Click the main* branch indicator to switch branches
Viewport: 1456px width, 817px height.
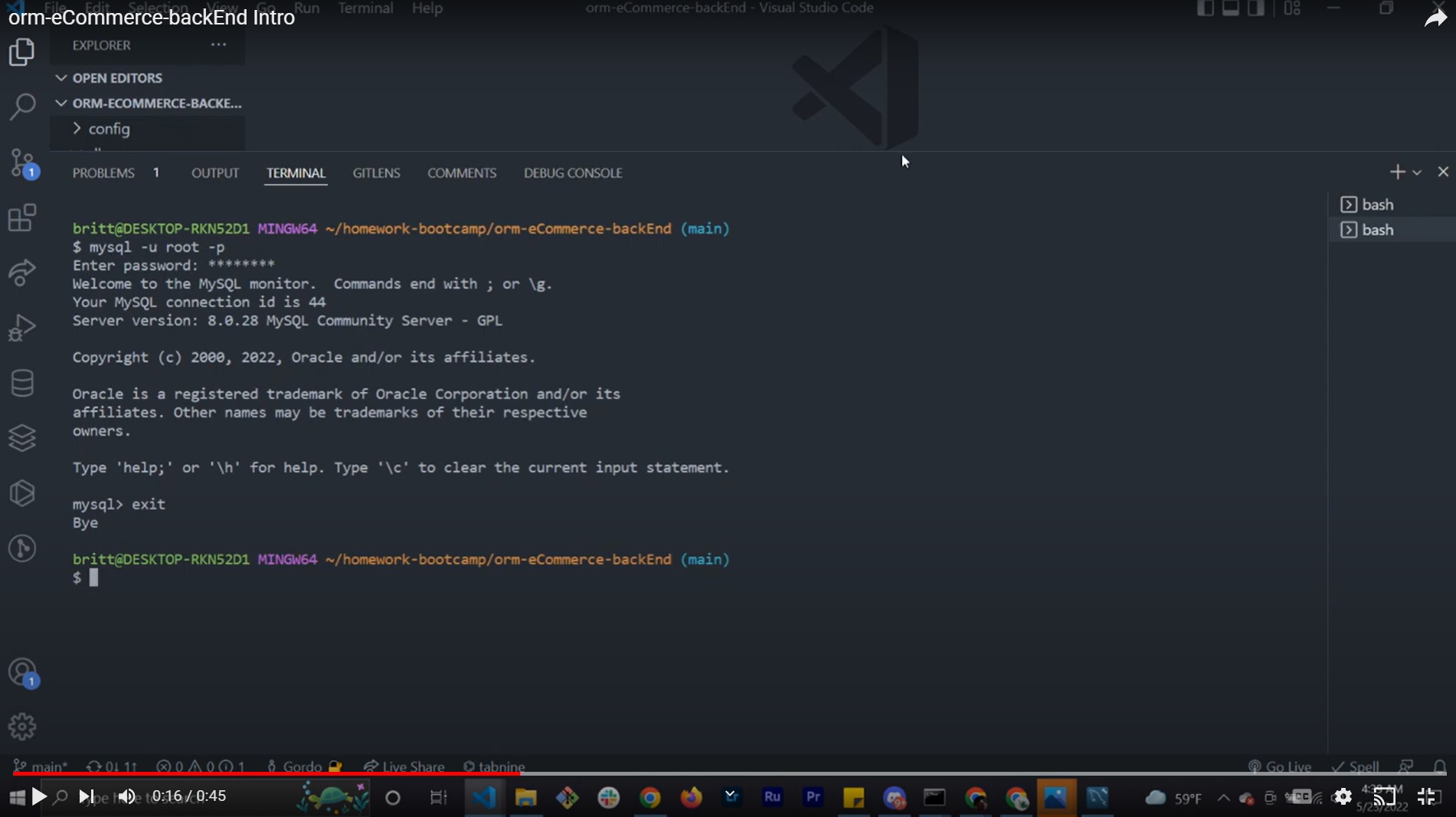coord(41,766)
